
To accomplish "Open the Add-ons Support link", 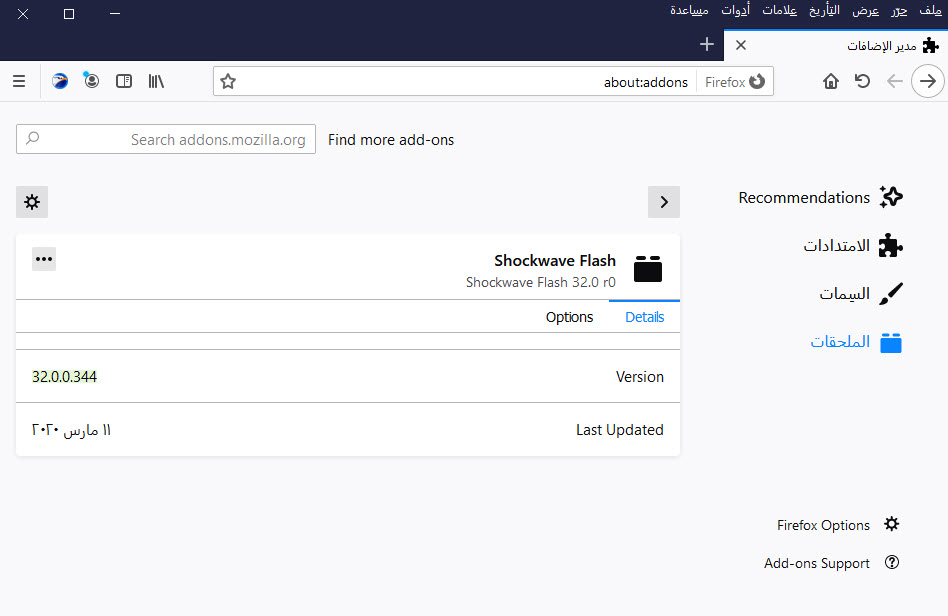I will click(x=816, y=563).
